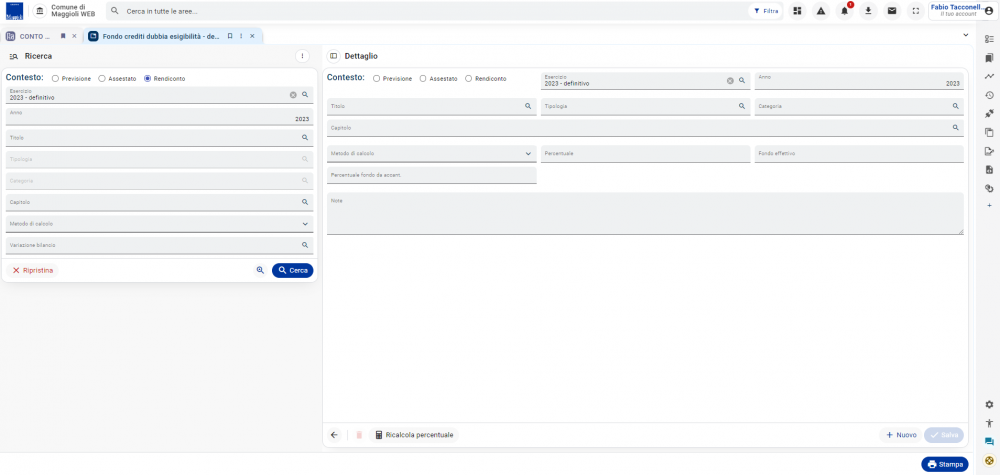The width and height of the screenshot is (1000, 475).
Task: Open the mail envelope icon
Action: click(x=892, y=11)
